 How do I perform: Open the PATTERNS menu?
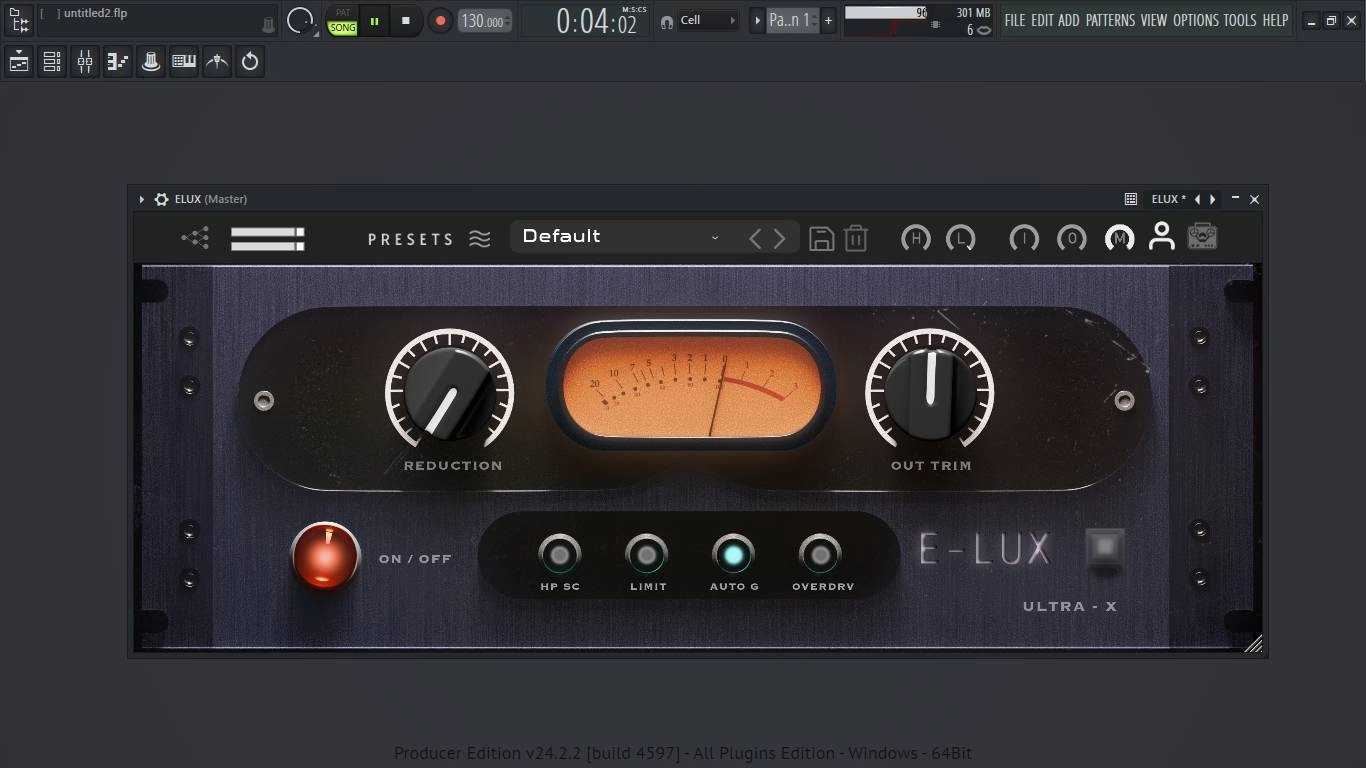[1110, 20]
